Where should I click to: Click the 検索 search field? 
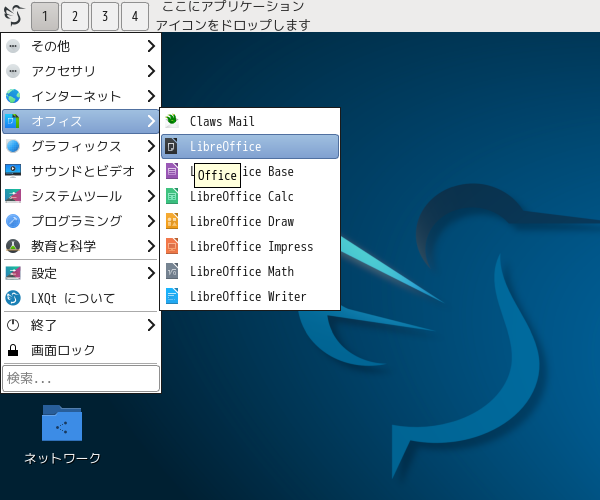[81, 378]
